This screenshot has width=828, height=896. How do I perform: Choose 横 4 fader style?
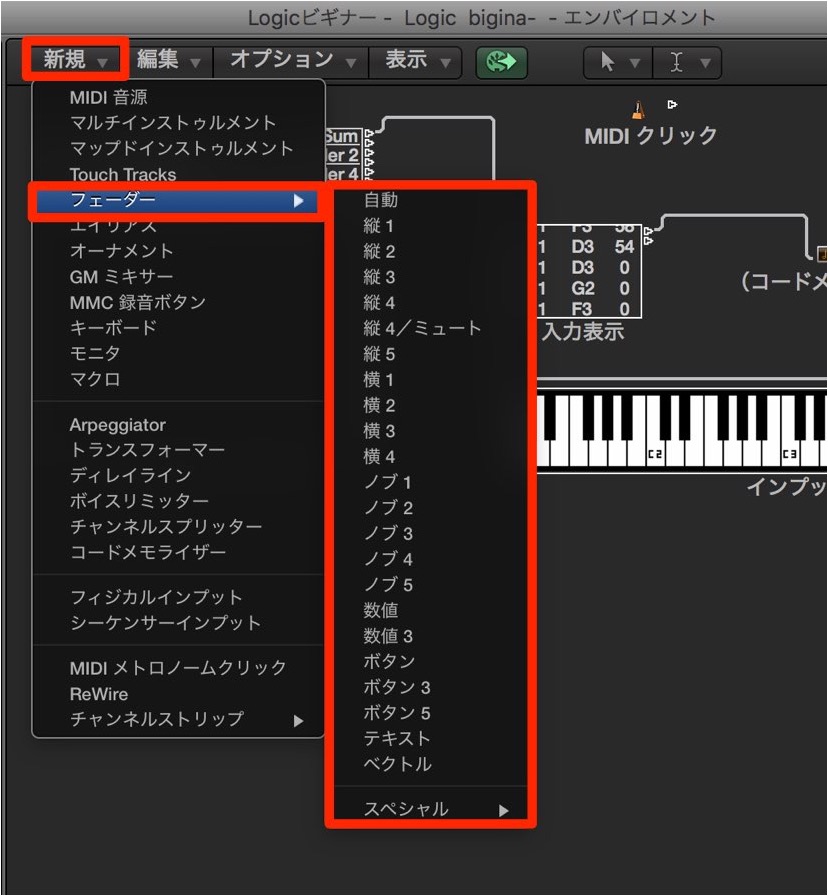click(430, 457)
